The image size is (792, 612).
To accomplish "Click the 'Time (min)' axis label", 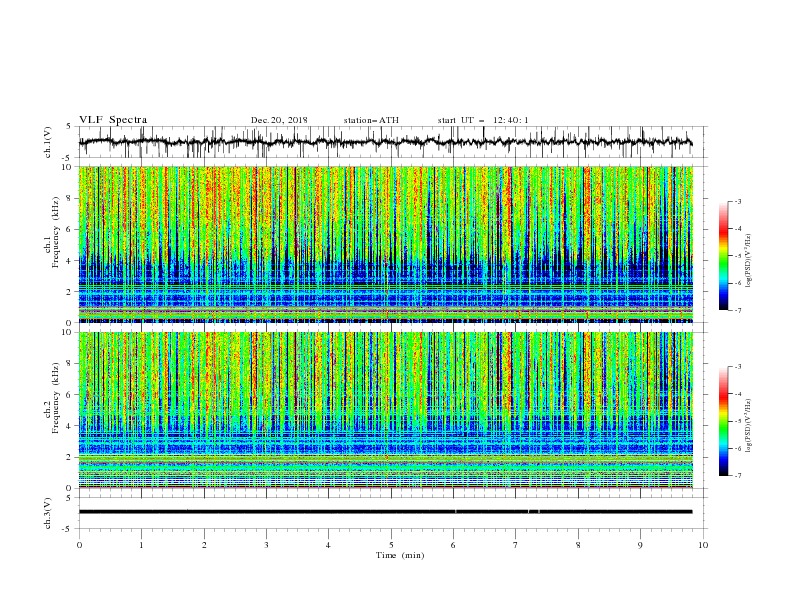I will [400, 555].
